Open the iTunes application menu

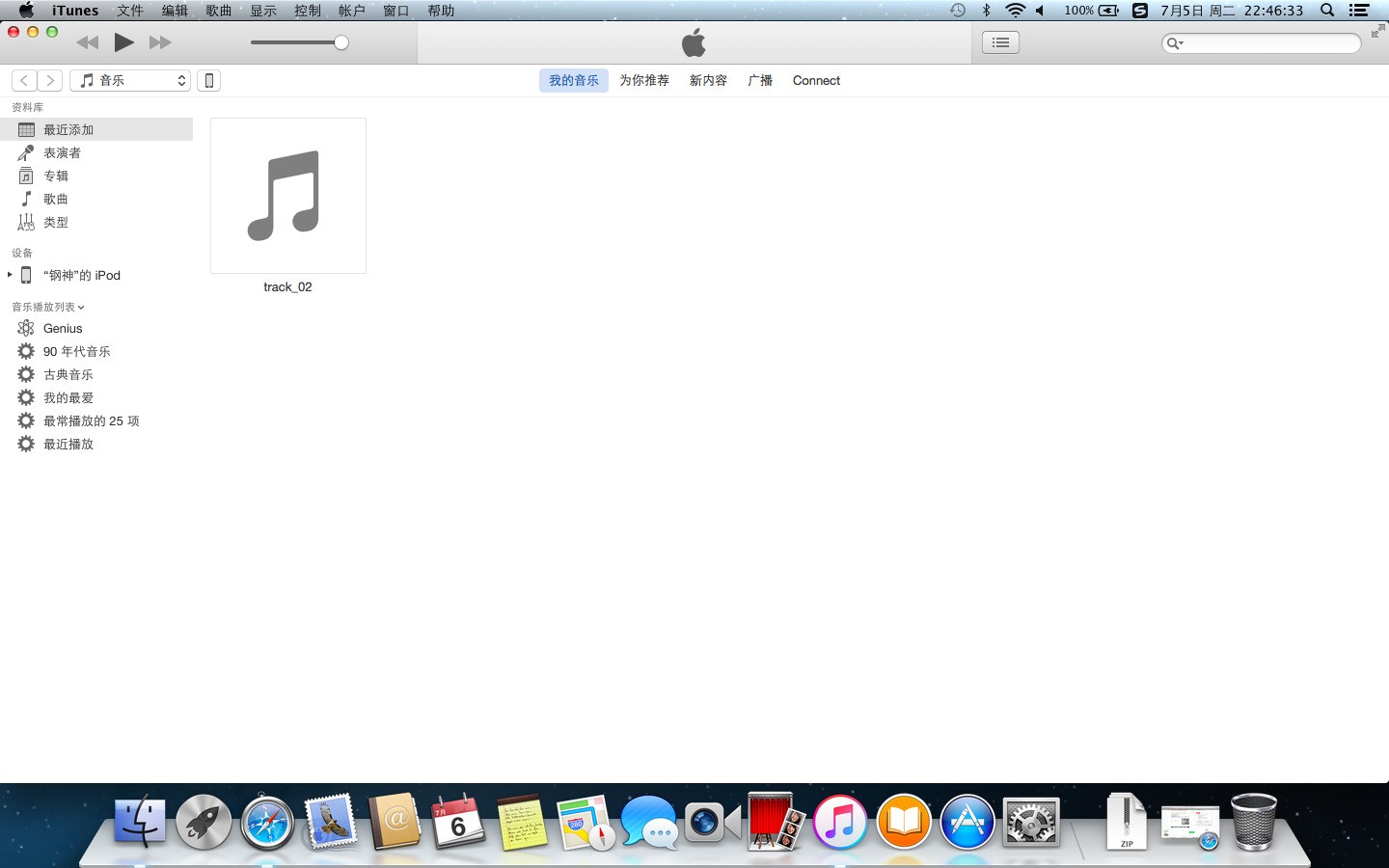coord(75,11)
